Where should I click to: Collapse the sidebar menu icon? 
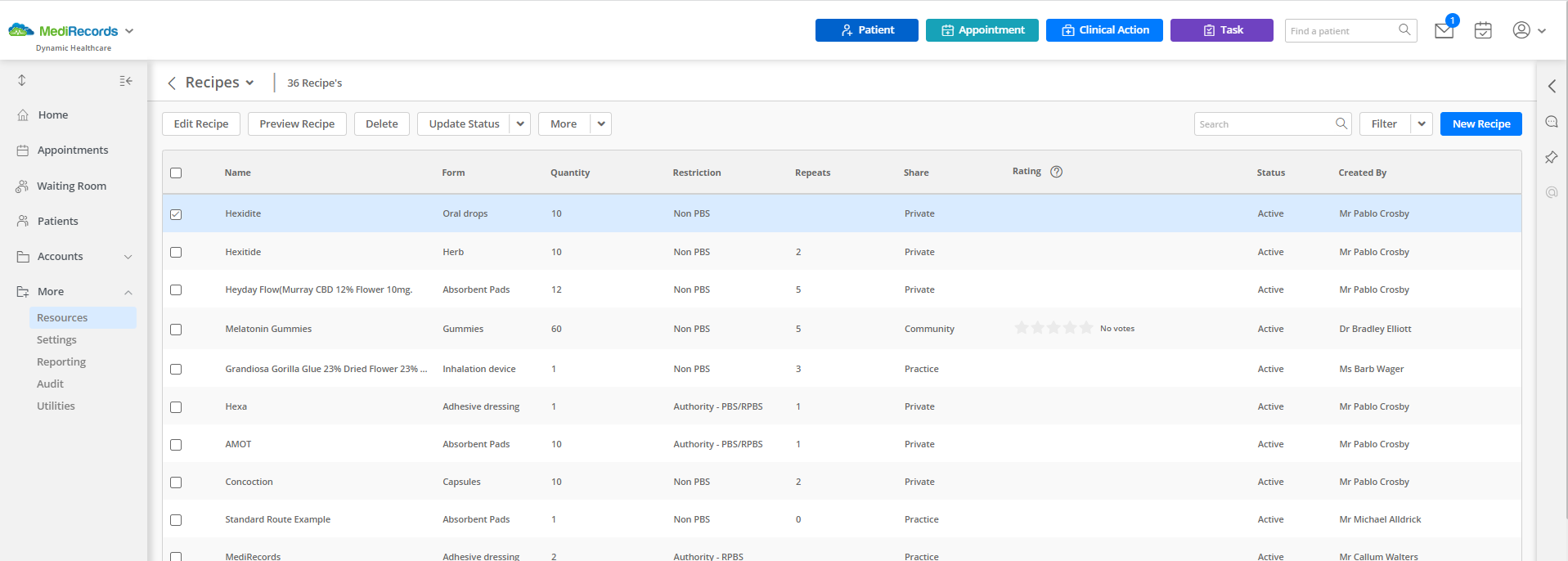[x=126, y=80]
